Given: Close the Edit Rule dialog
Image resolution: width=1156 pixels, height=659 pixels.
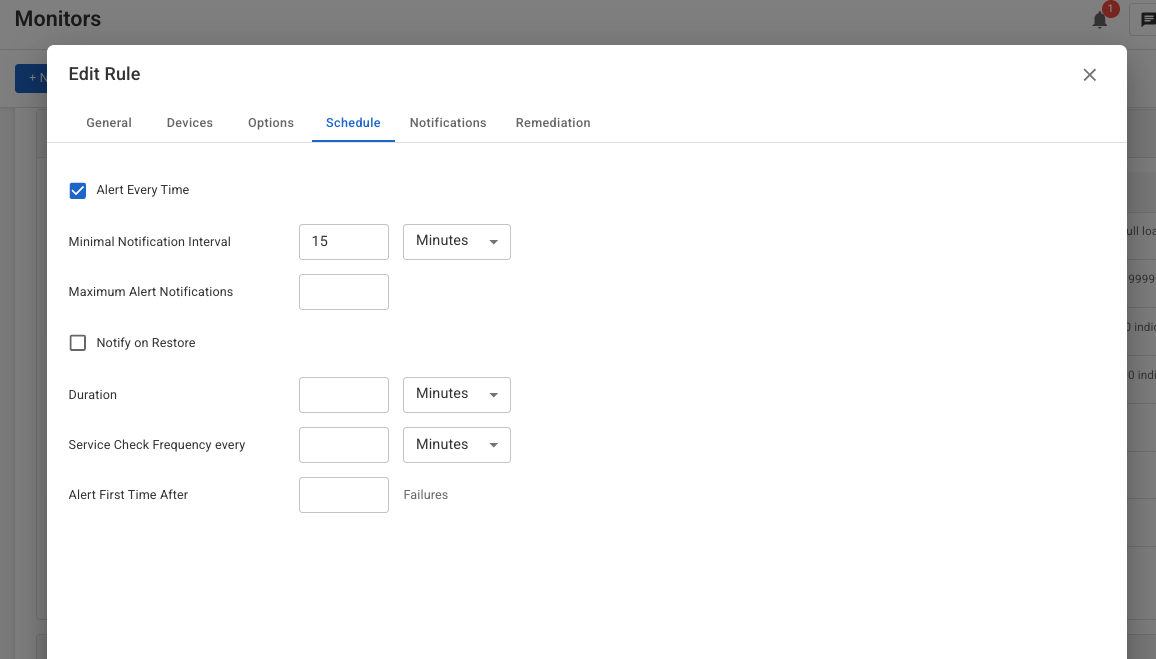Looking at the screenshot, I should pos(1089,74).
